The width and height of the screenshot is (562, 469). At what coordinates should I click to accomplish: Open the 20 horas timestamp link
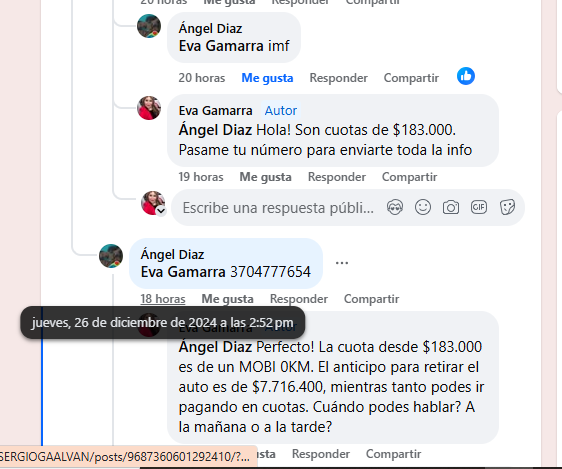click(202, 78)
